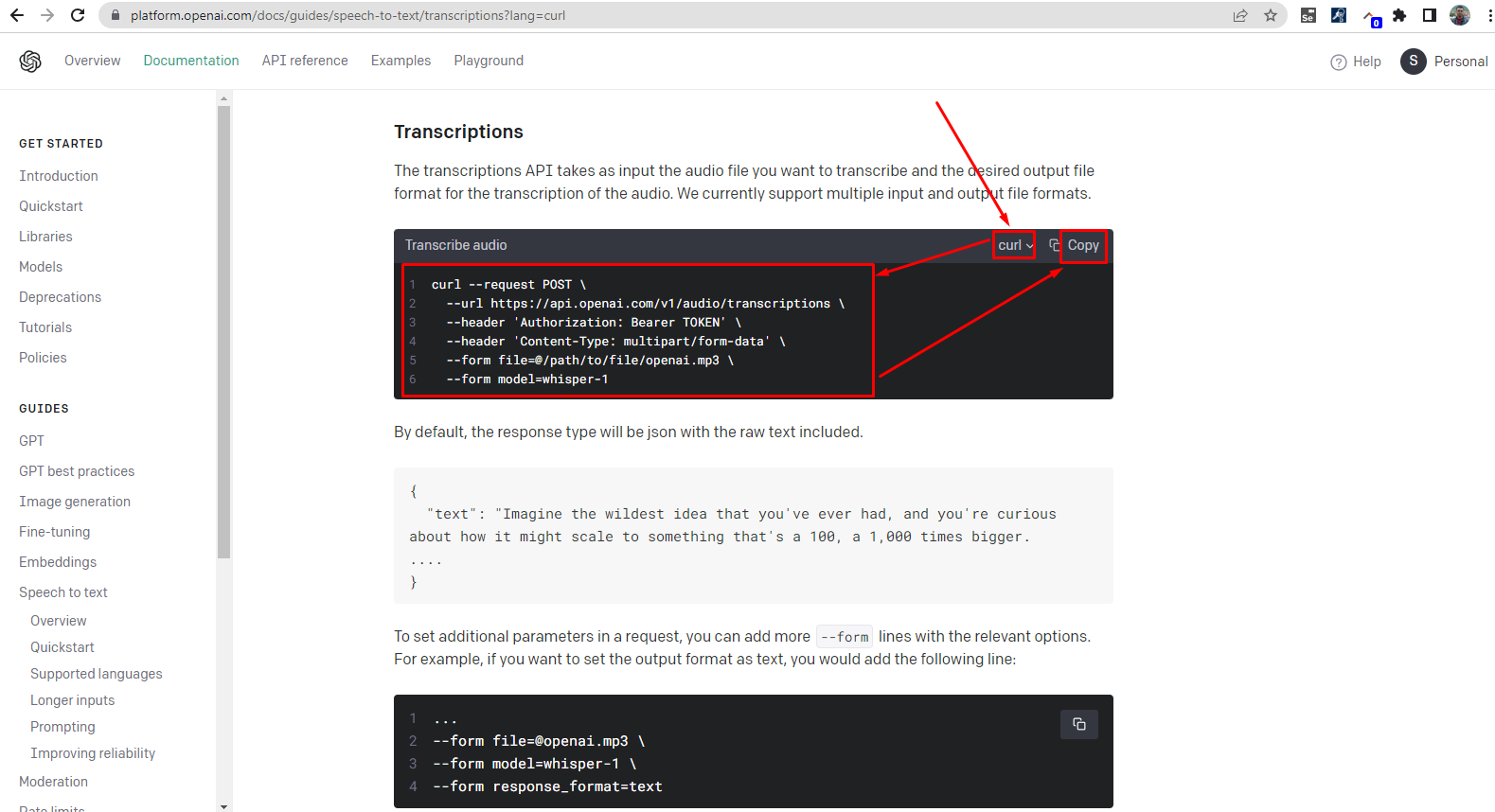Click the --form inline code text

click(845, 637)
